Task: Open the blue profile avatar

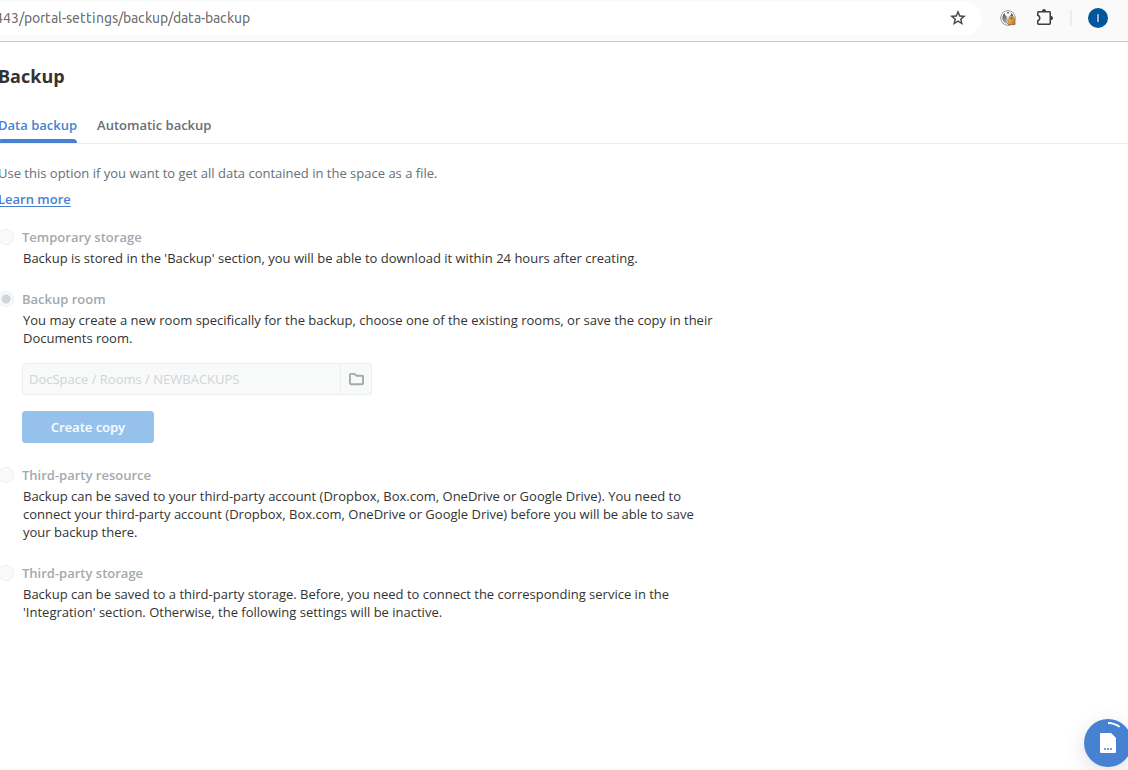Action: pos(1097,18)
